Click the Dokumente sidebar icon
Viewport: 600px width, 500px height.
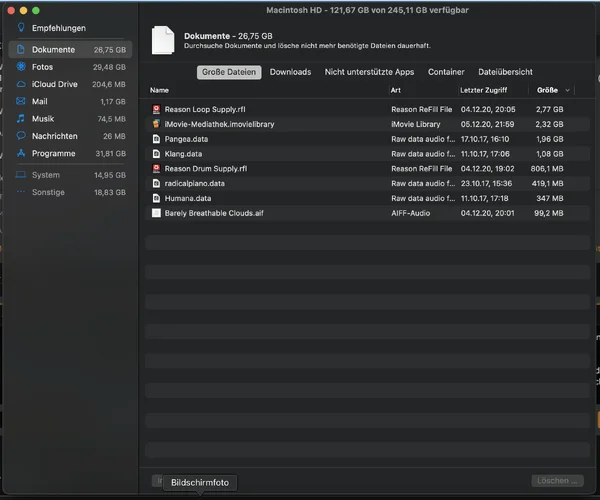[x=21, y=49]
